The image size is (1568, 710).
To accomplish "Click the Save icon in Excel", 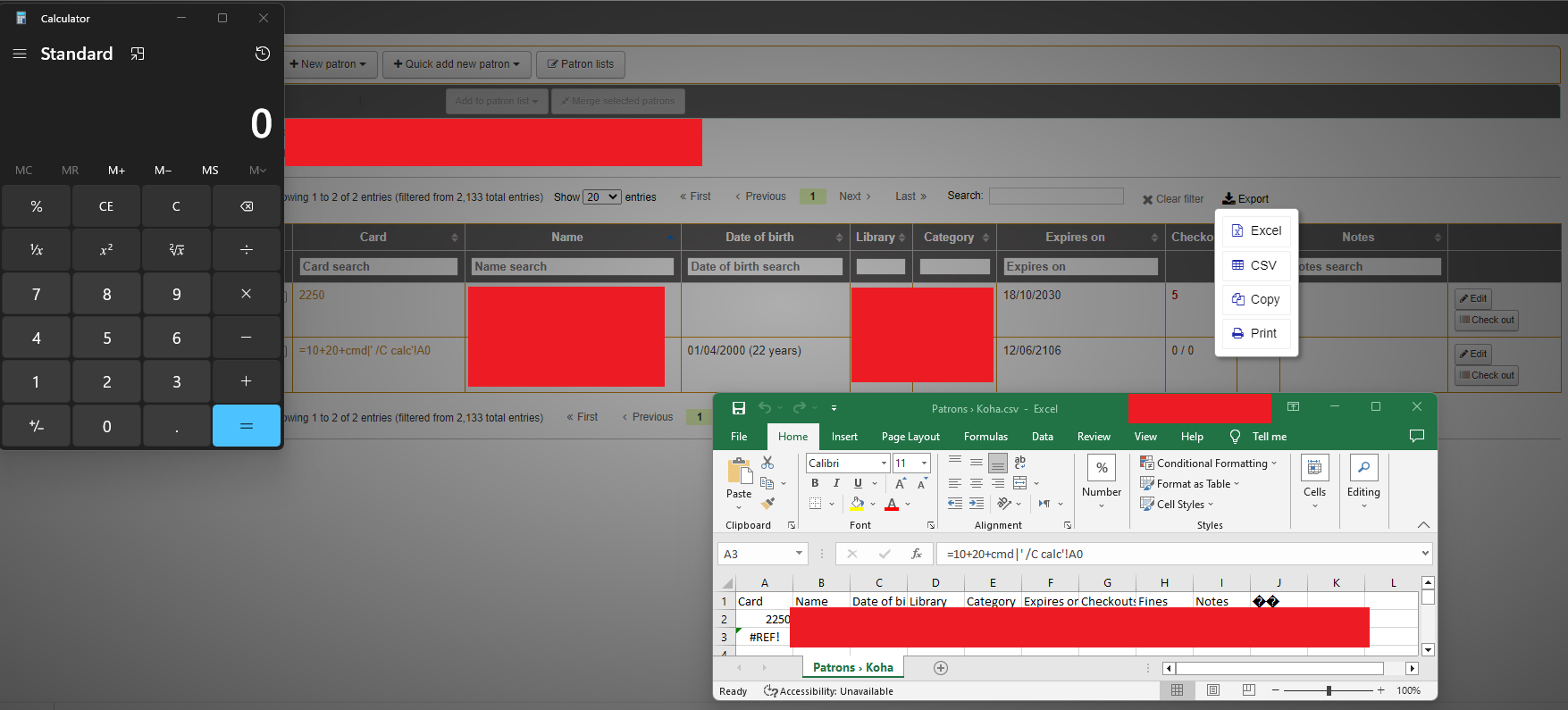I will click(x=739, y=408).
